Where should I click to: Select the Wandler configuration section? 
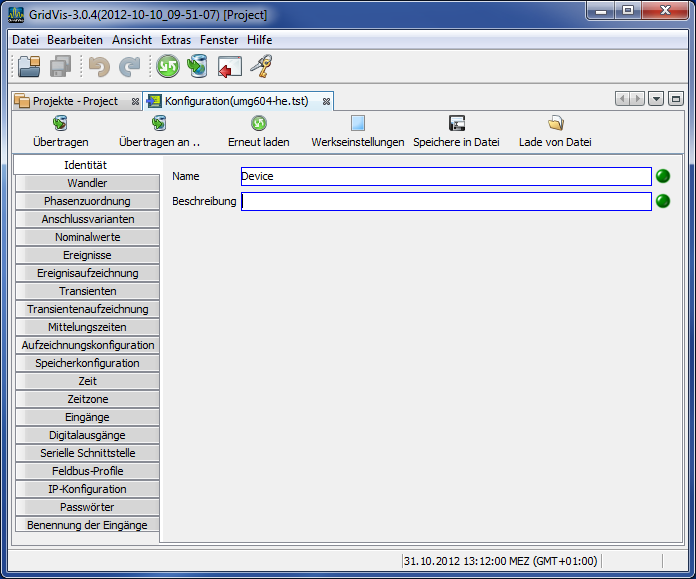(x=87, y=183)
